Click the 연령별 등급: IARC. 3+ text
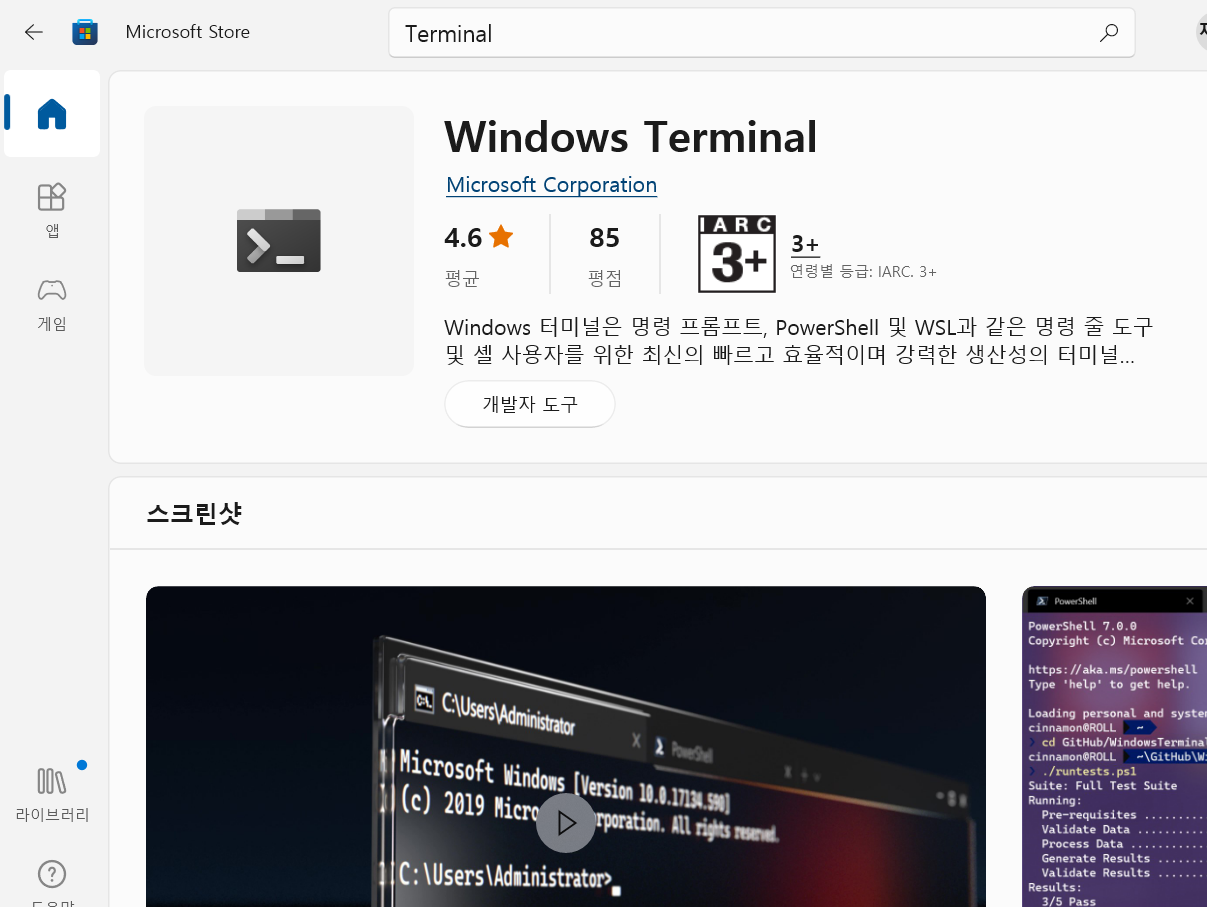 (863, 272)
